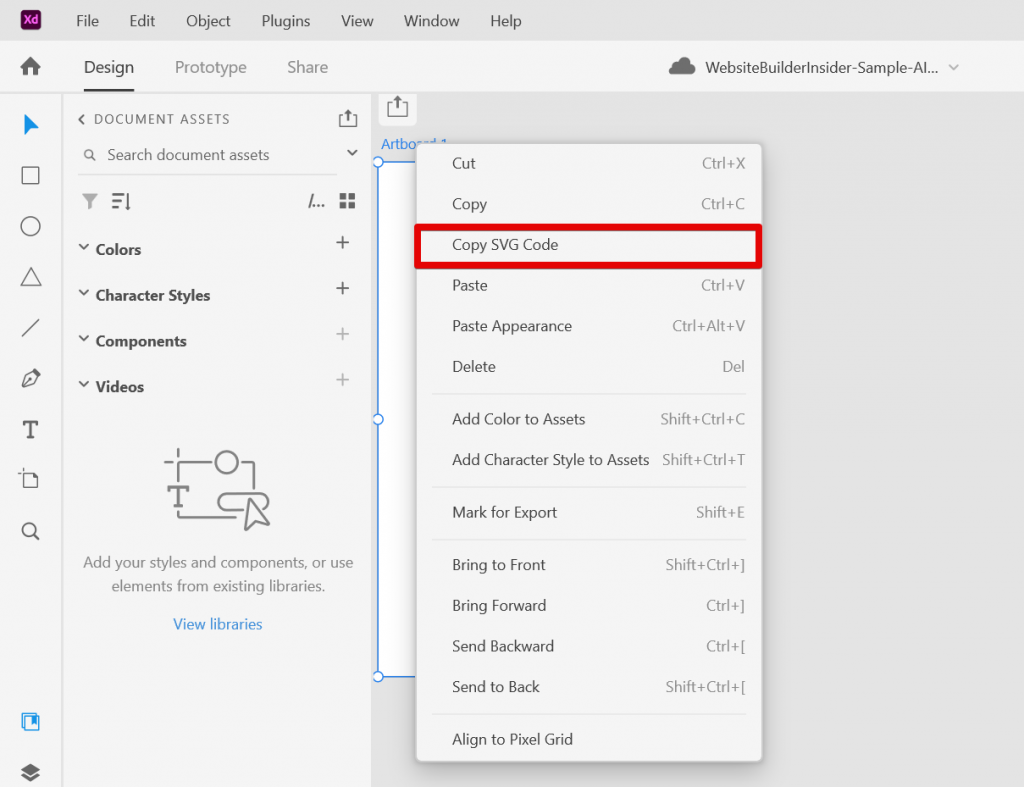Screen dimensions: 1024x787
Task: Select the Ellipse tool
Action: point(30,226)
